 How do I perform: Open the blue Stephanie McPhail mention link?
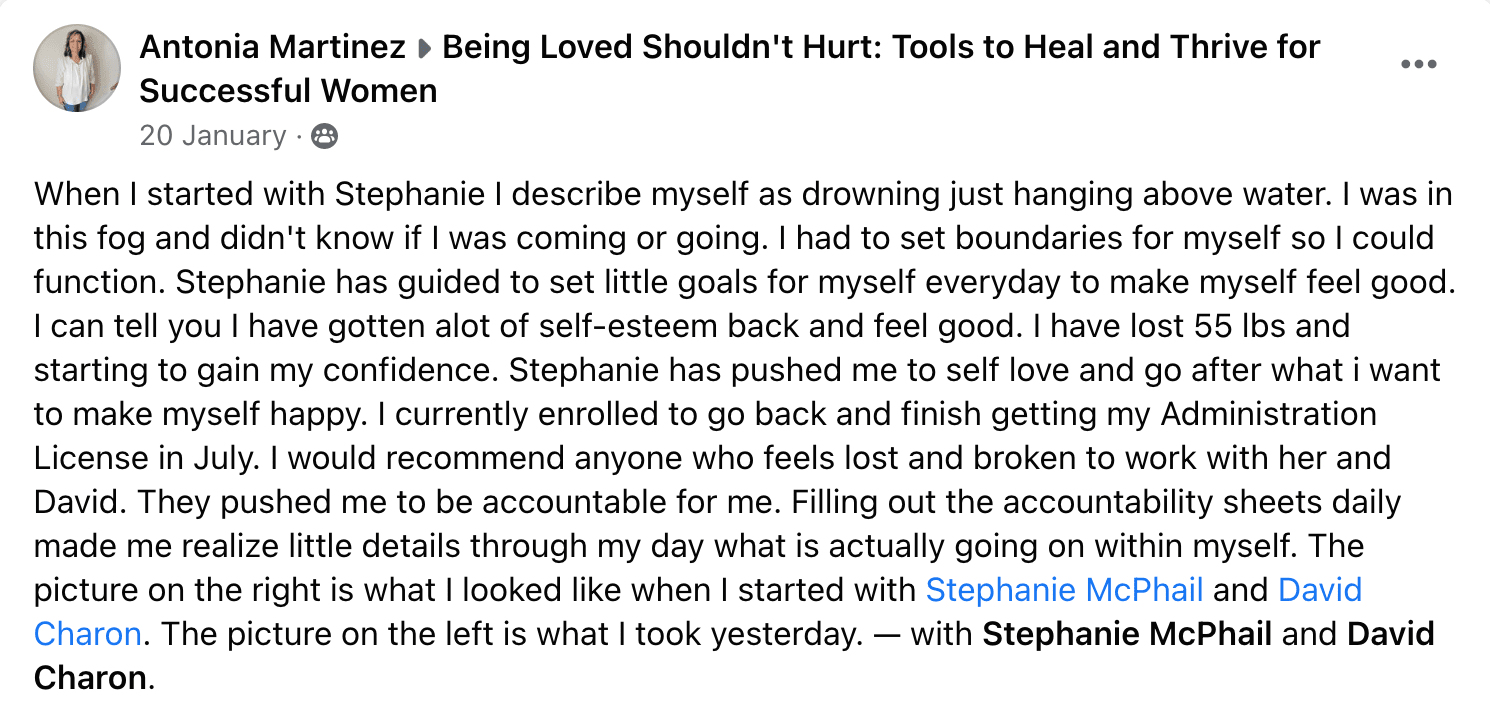click(x=1064, y=590)
